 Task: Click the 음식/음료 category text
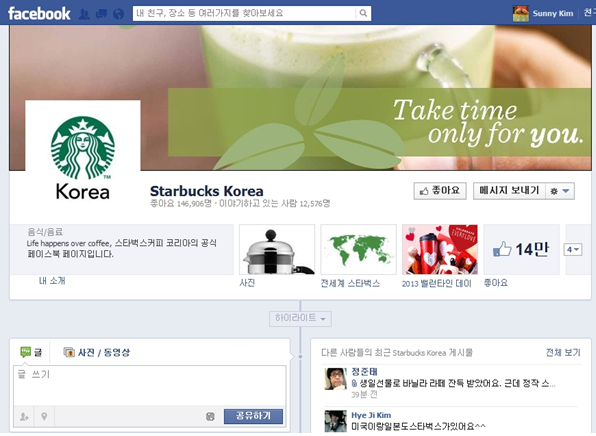(45, 231)
